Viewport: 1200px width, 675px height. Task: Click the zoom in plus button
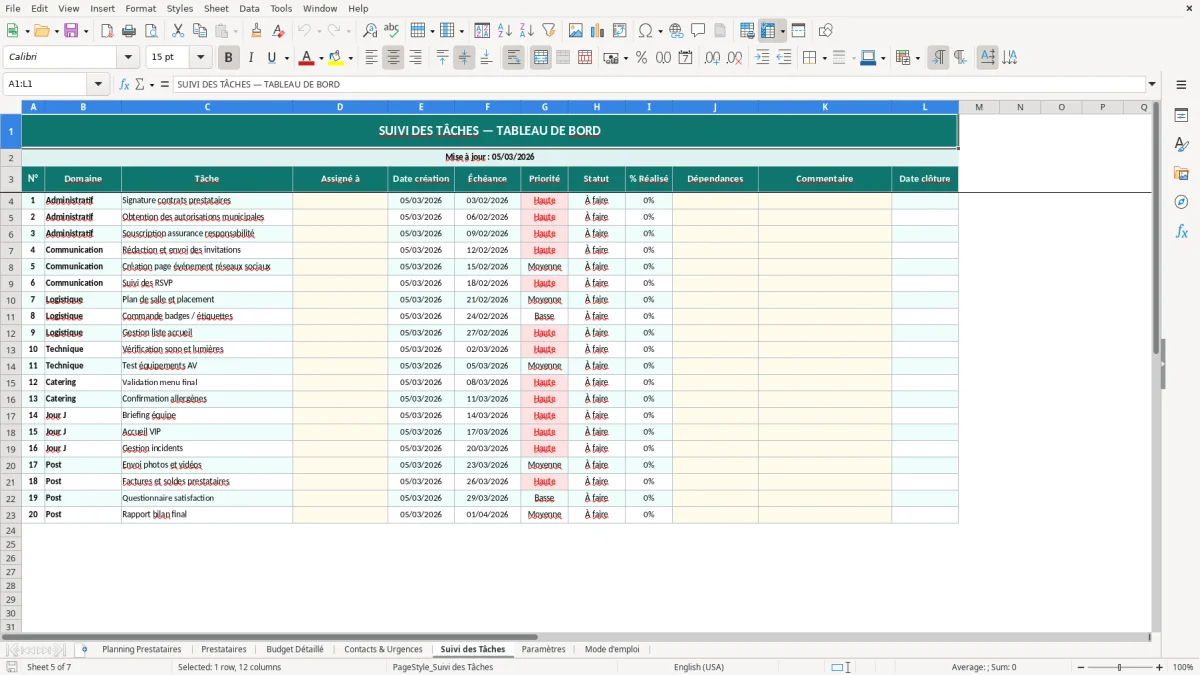(1160, 667)
